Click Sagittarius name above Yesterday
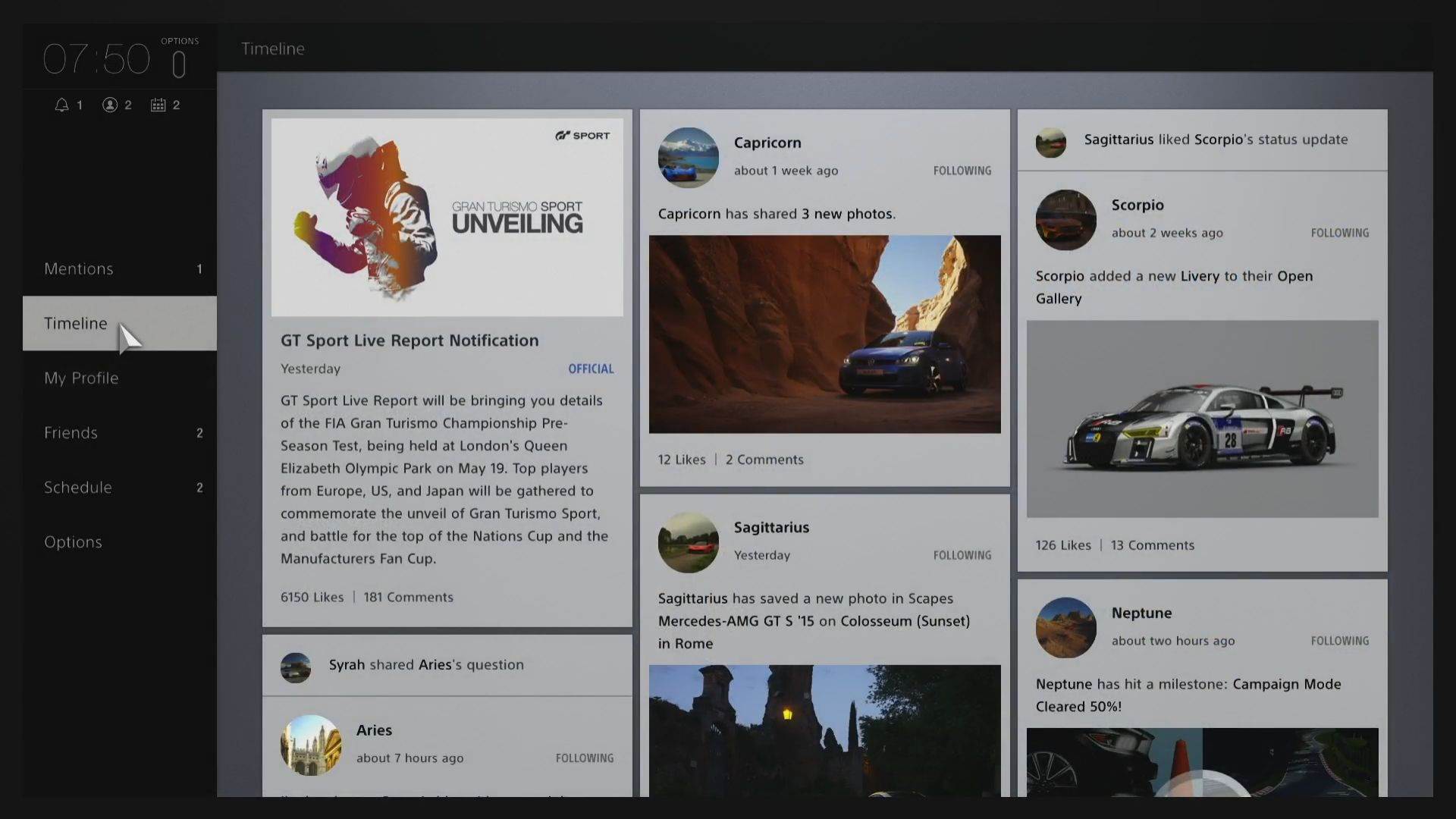Screen dimensions: 1456x819 click(771, 527)
